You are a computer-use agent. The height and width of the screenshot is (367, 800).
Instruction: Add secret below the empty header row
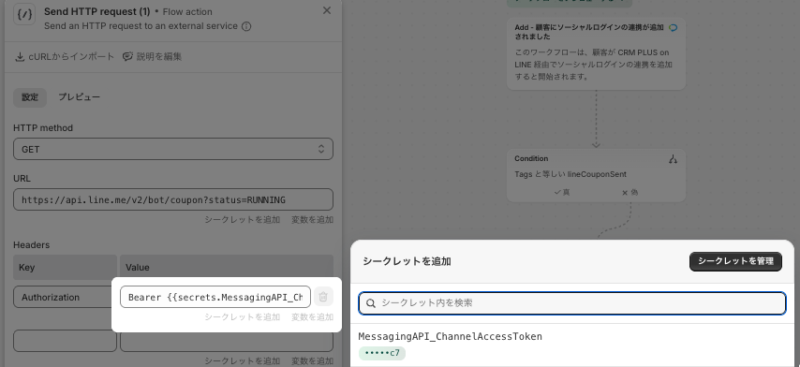242,361
